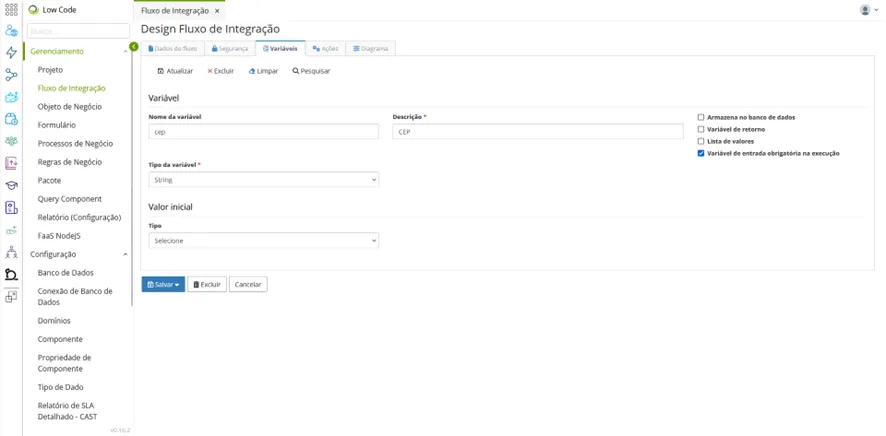
Task: Open Projeto in the sidebar
Action: 50,70
